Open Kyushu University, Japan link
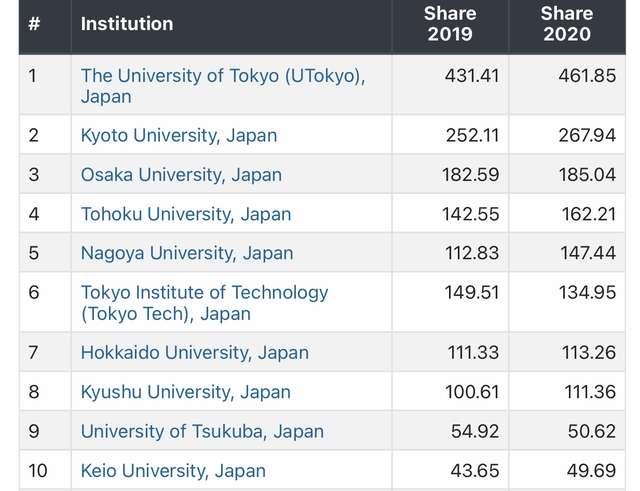The height and width of the screenshot is (491, 640). pos(186,392)
